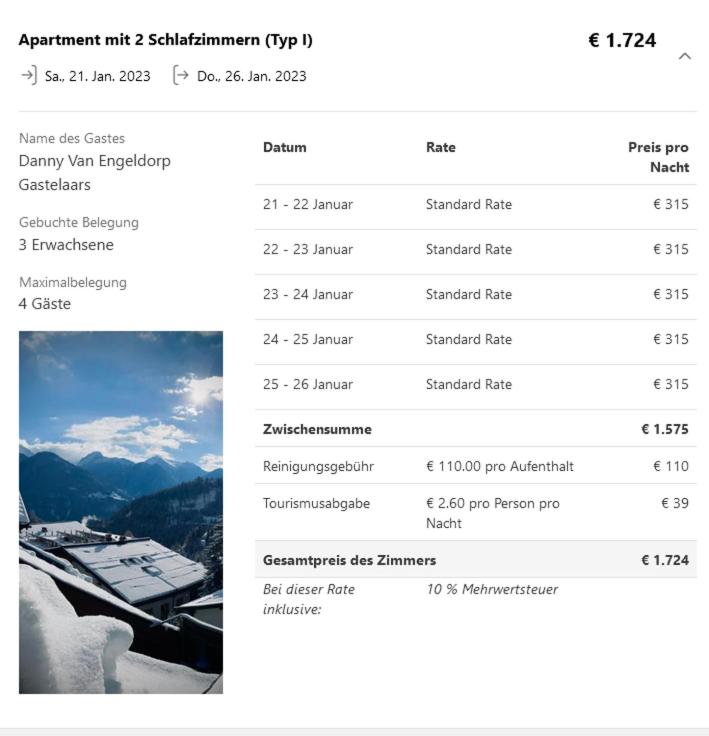709x736 pixels.
Task: Open the snowy mountain apartment photo
Action: click(121, 512)
